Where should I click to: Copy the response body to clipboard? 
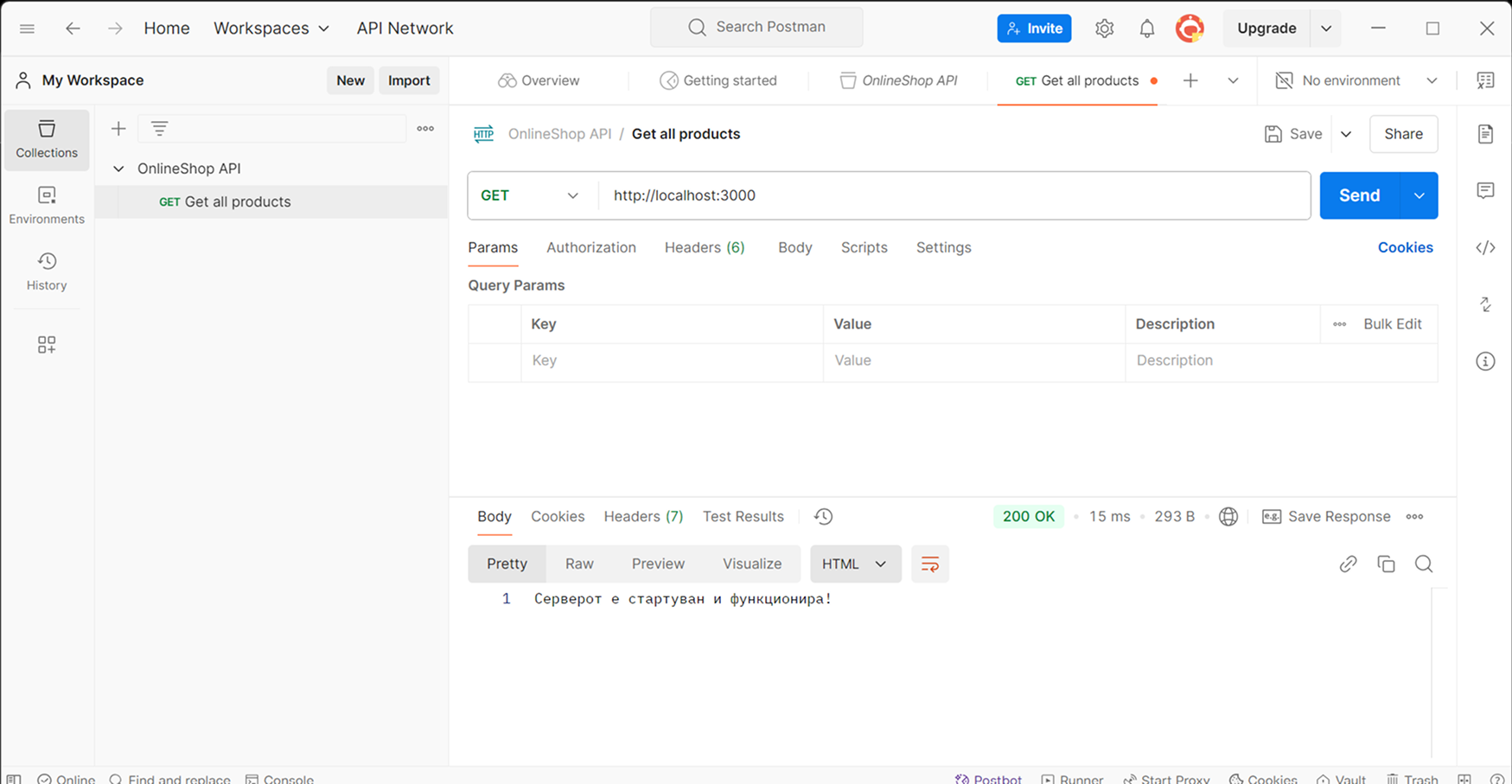[1386, 564]
